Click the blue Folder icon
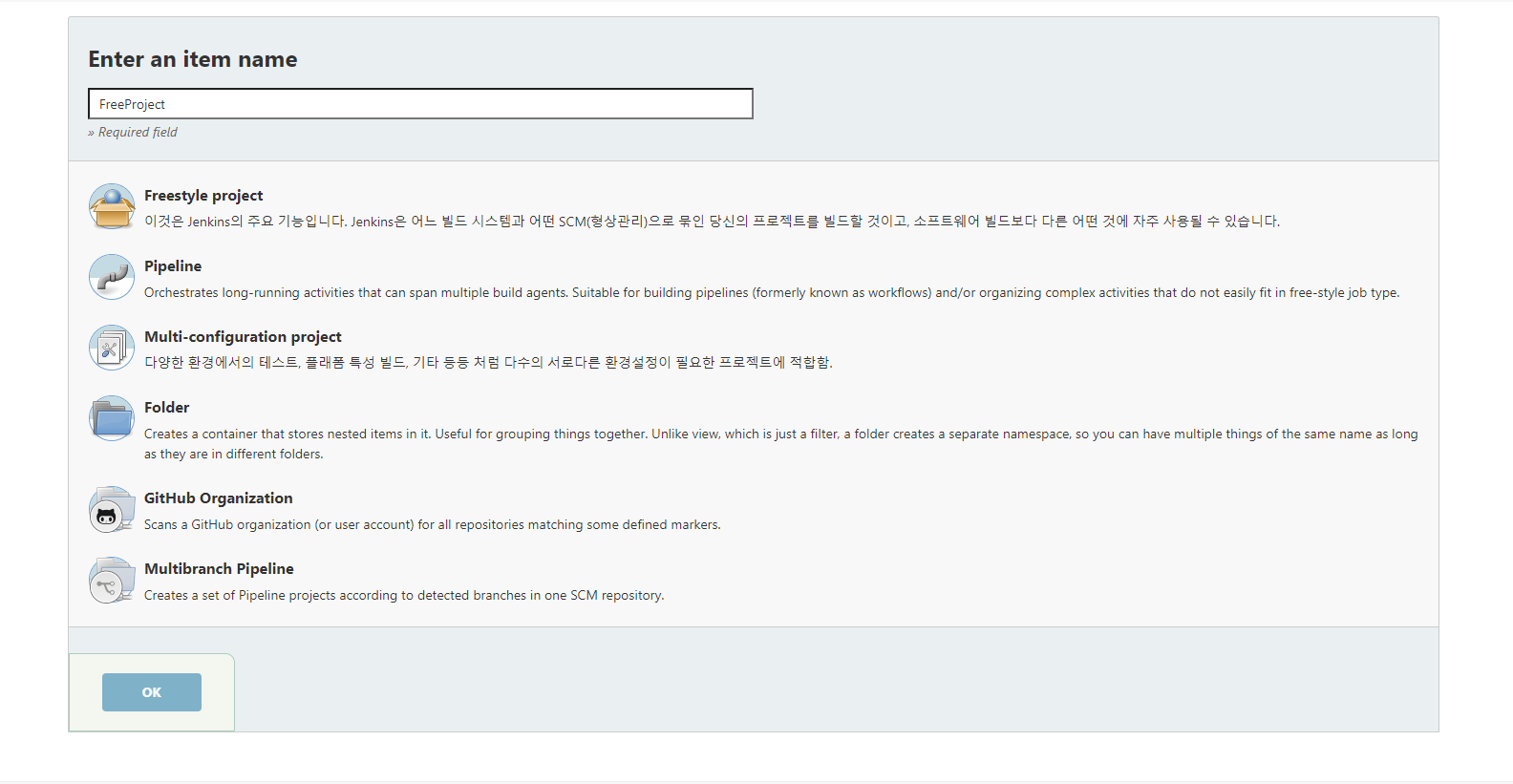 [x=112, y=418]
